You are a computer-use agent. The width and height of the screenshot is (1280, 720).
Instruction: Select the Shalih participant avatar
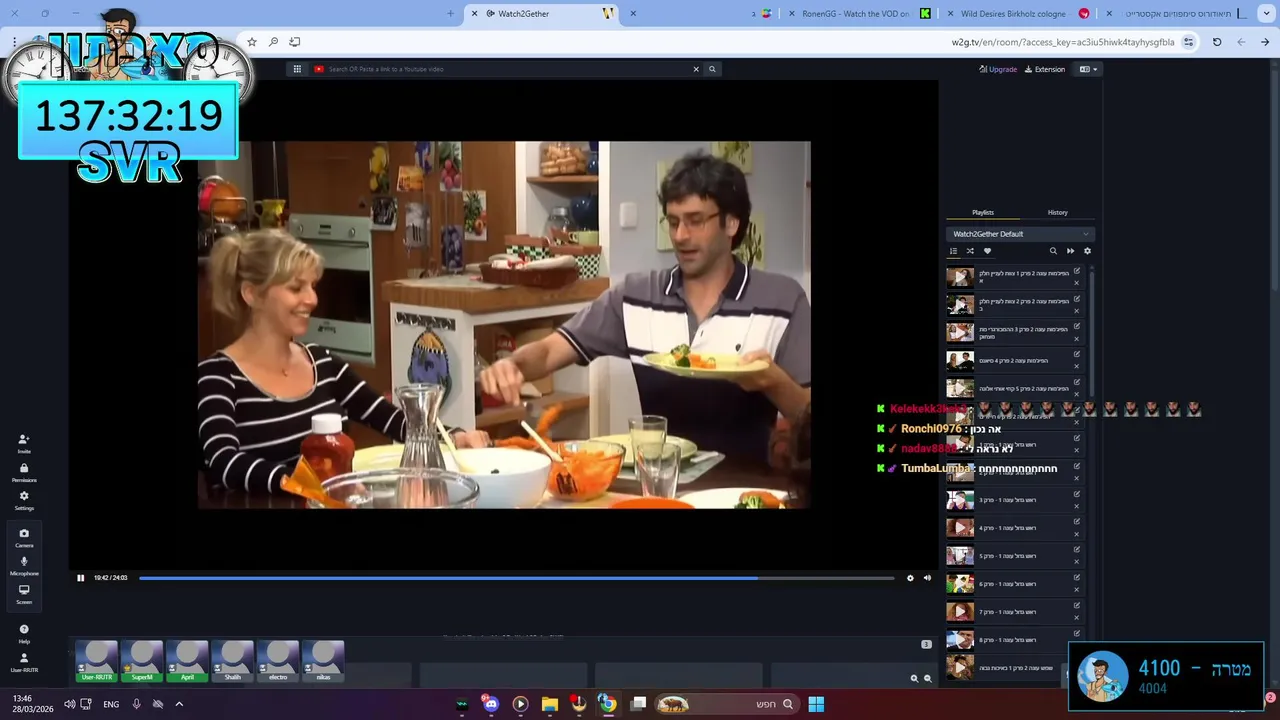click(x=232, y=661)
